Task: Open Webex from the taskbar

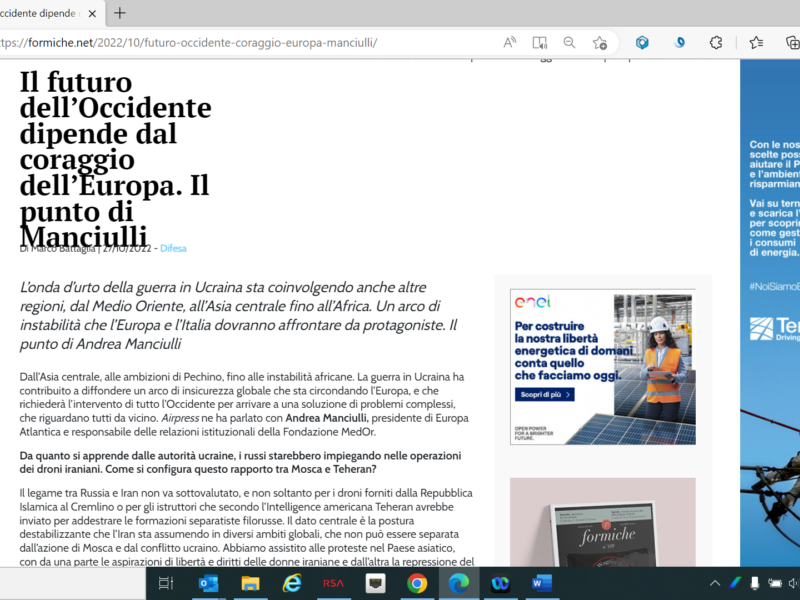Action: click(x=501, y=583)
